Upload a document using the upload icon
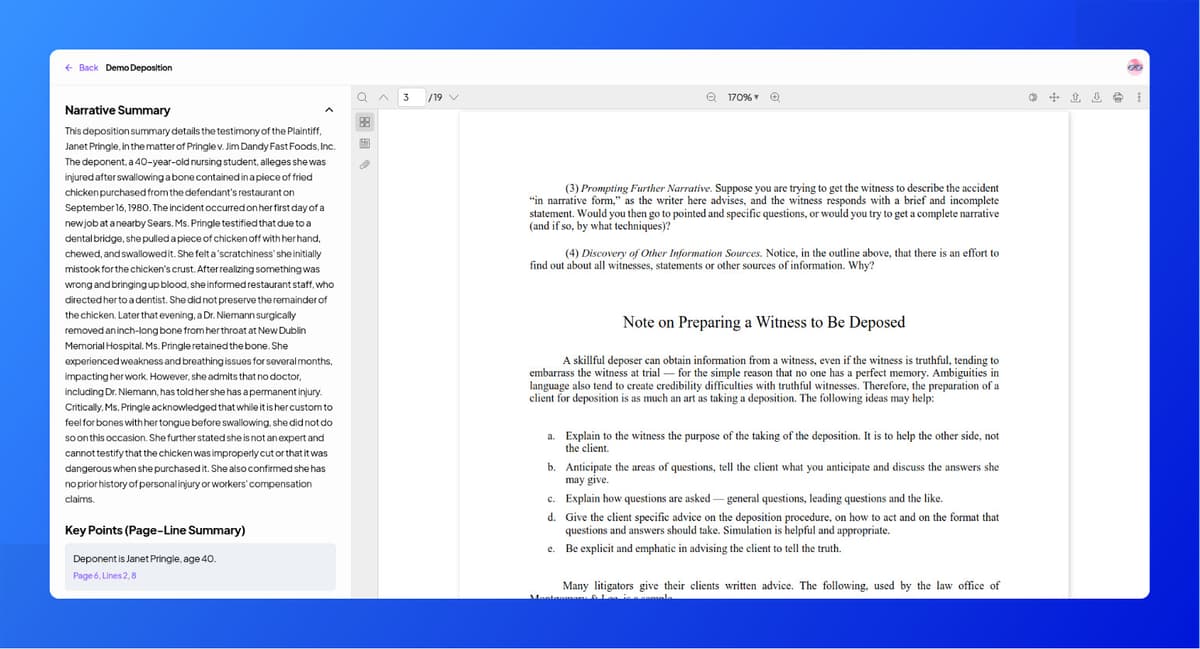Screen dimensions: 1200x649 (x=1075, y=97)
